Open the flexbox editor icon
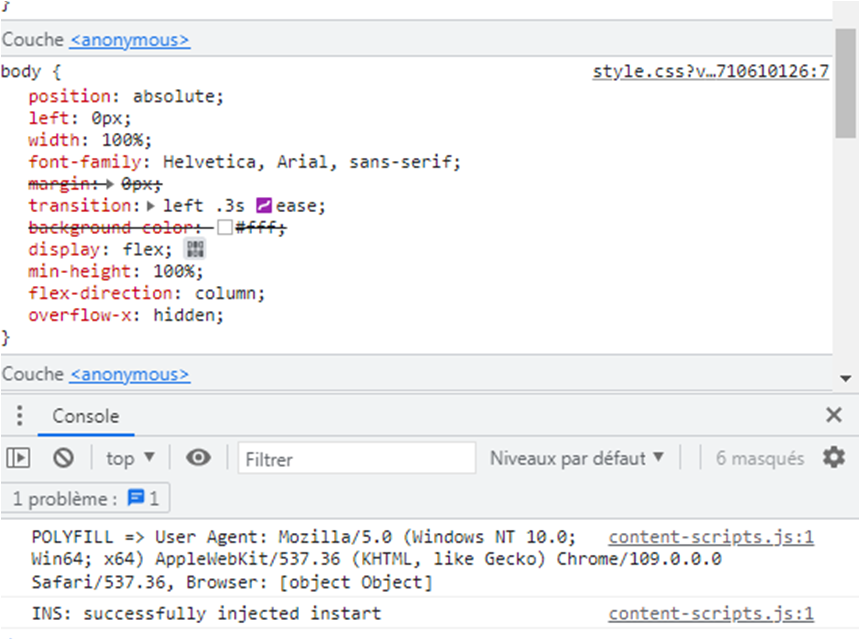The width and height of the screenshot is (860, 640). pyautogui.click(x=194, y=249)
